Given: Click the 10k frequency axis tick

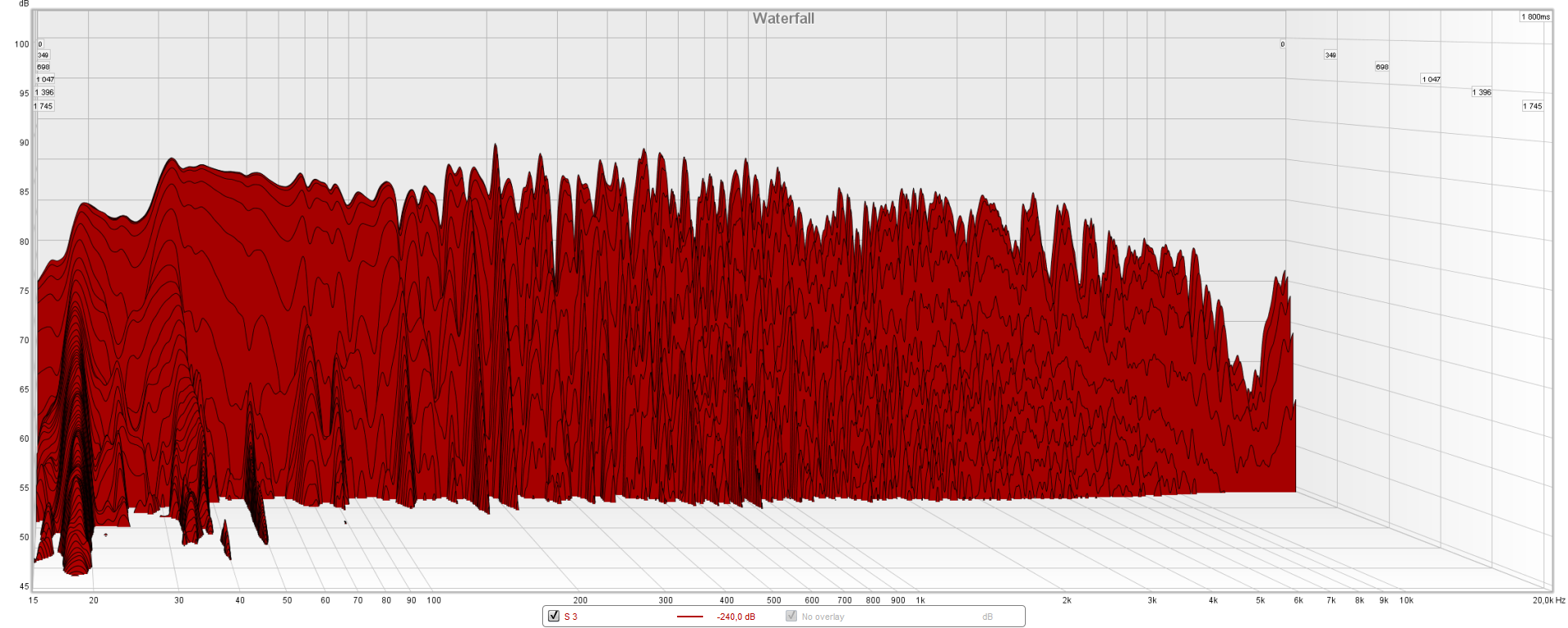Looking at the screenshot, I should (x=1405, y=600).
